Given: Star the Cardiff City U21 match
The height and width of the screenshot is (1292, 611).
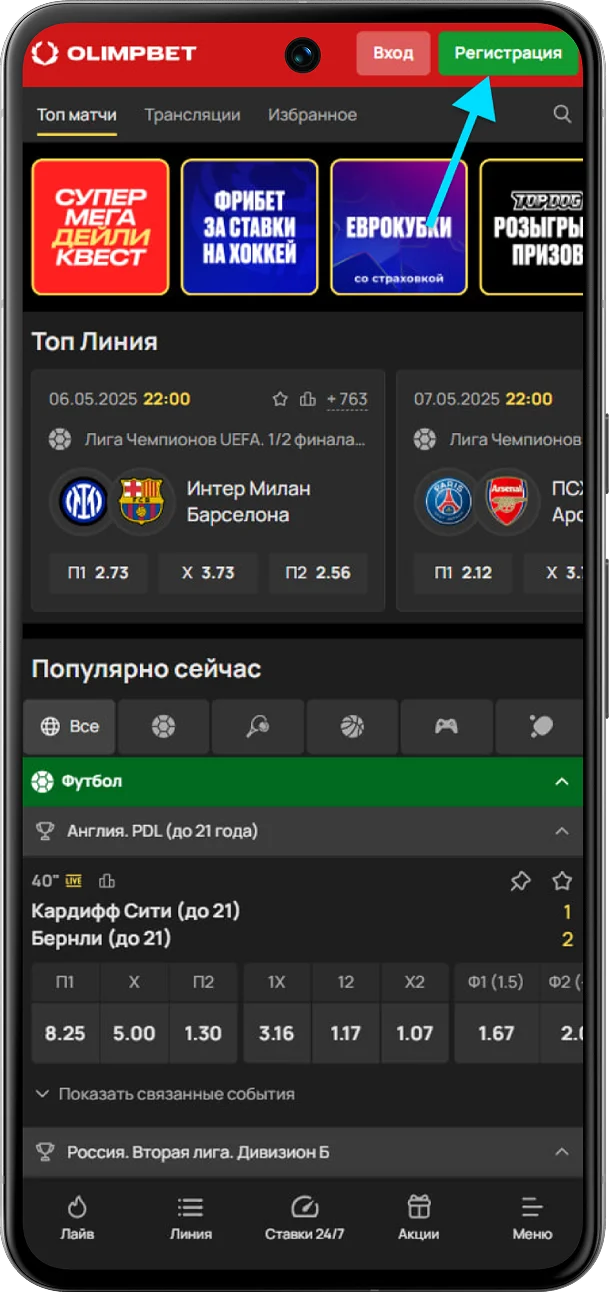Looking at the screenshot, I should [x=562, y=881].
